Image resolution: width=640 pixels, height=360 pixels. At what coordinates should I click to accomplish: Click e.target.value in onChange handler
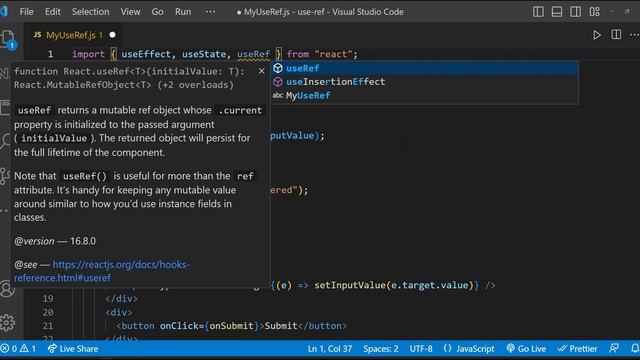pyautogui.click(x=429, y=285)
